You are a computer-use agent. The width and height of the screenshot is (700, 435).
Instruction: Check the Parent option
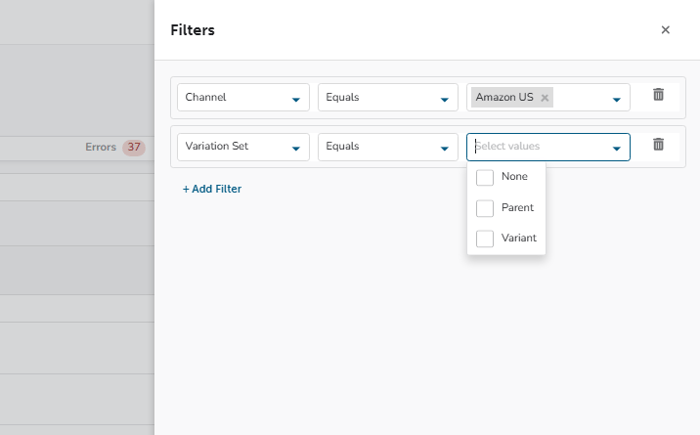click(485, 208)
